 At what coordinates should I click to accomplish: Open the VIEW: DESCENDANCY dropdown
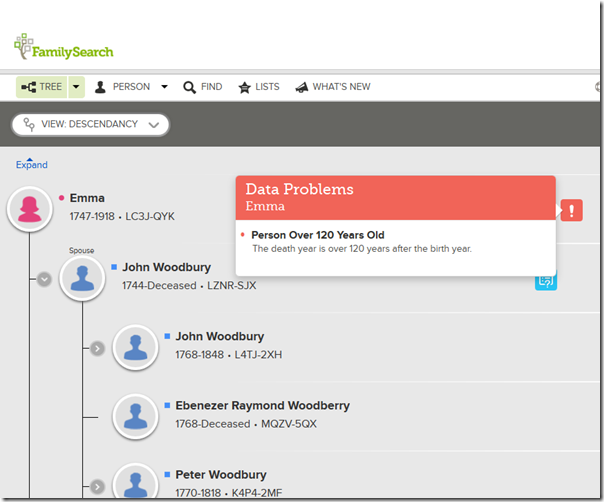[x=91, y=124]
